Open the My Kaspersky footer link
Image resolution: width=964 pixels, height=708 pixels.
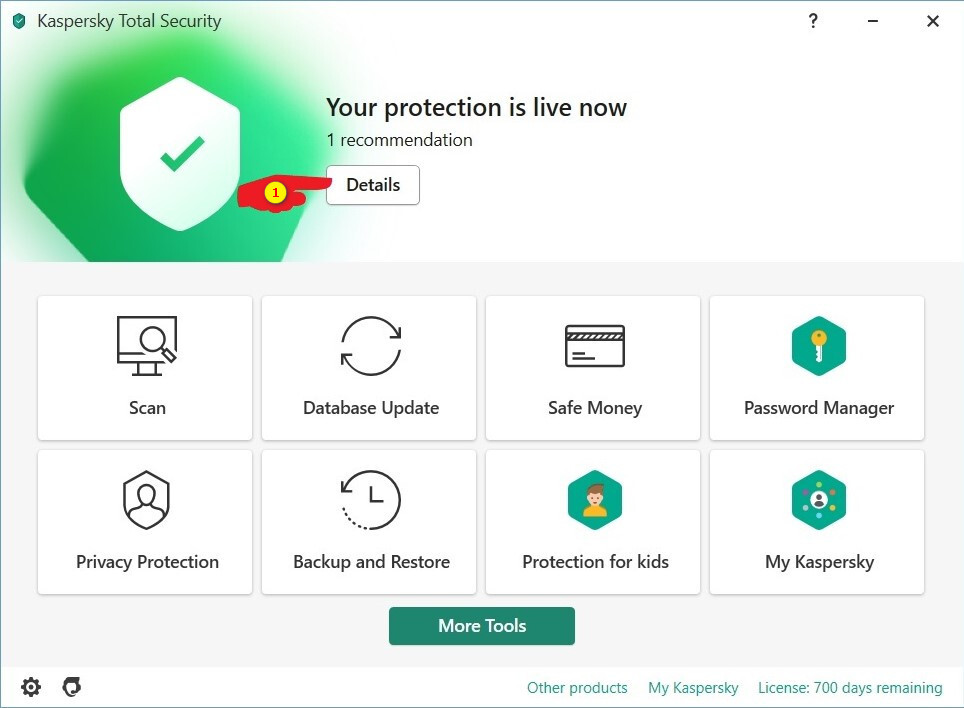[x=693, y=688]
